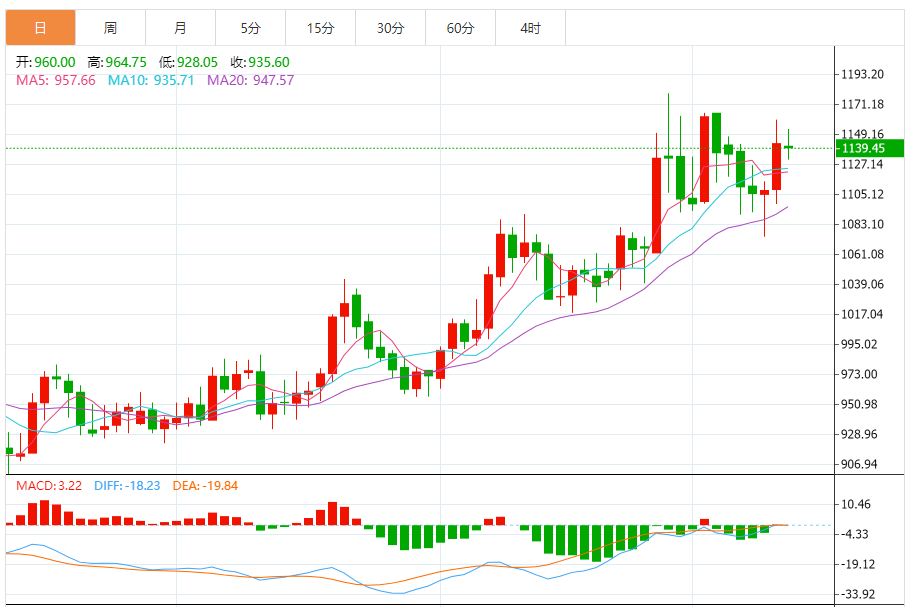Viewport: 909px width, 607px height.
Task: Switch to the 周 weekly tab
Action: 111,28
